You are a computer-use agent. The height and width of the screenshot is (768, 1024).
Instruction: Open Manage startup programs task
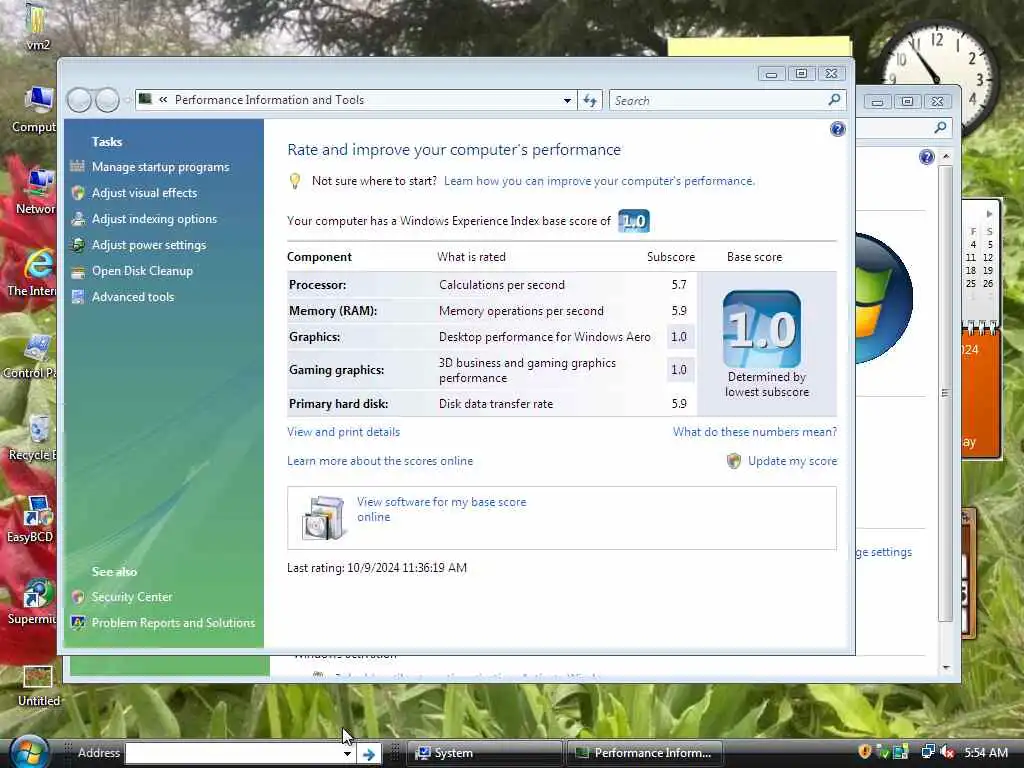[161, 167]
